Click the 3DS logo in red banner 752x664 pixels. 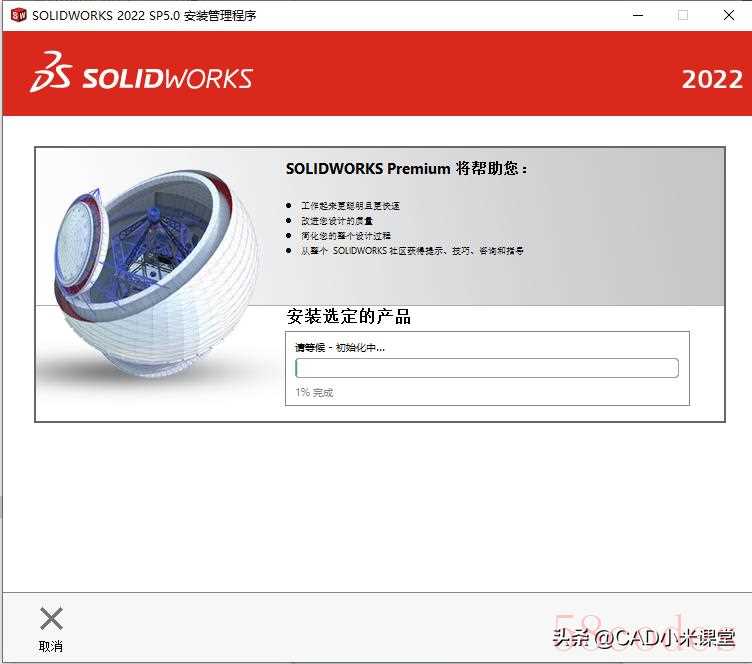click(x=51, y=72)
